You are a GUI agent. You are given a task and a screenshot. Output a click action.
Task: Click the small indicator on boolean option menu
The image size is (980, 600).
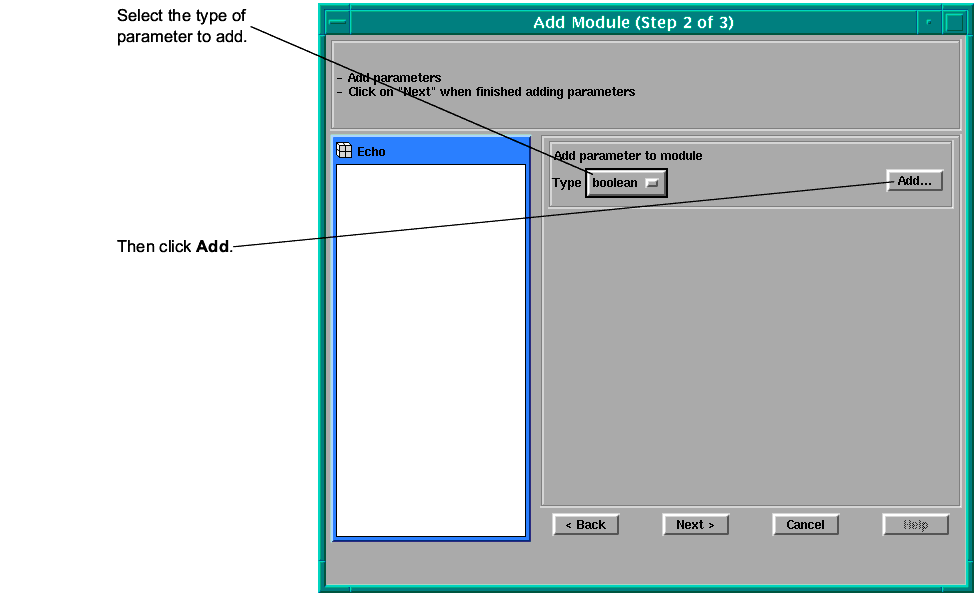[652, 183]
